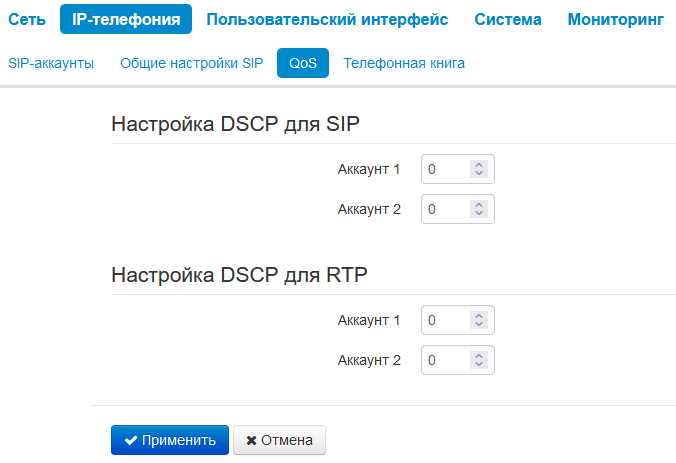Adjust SIP Аккаунт 1 spinner arrows
The image size is (676, 463).
[x=479, y=170]
